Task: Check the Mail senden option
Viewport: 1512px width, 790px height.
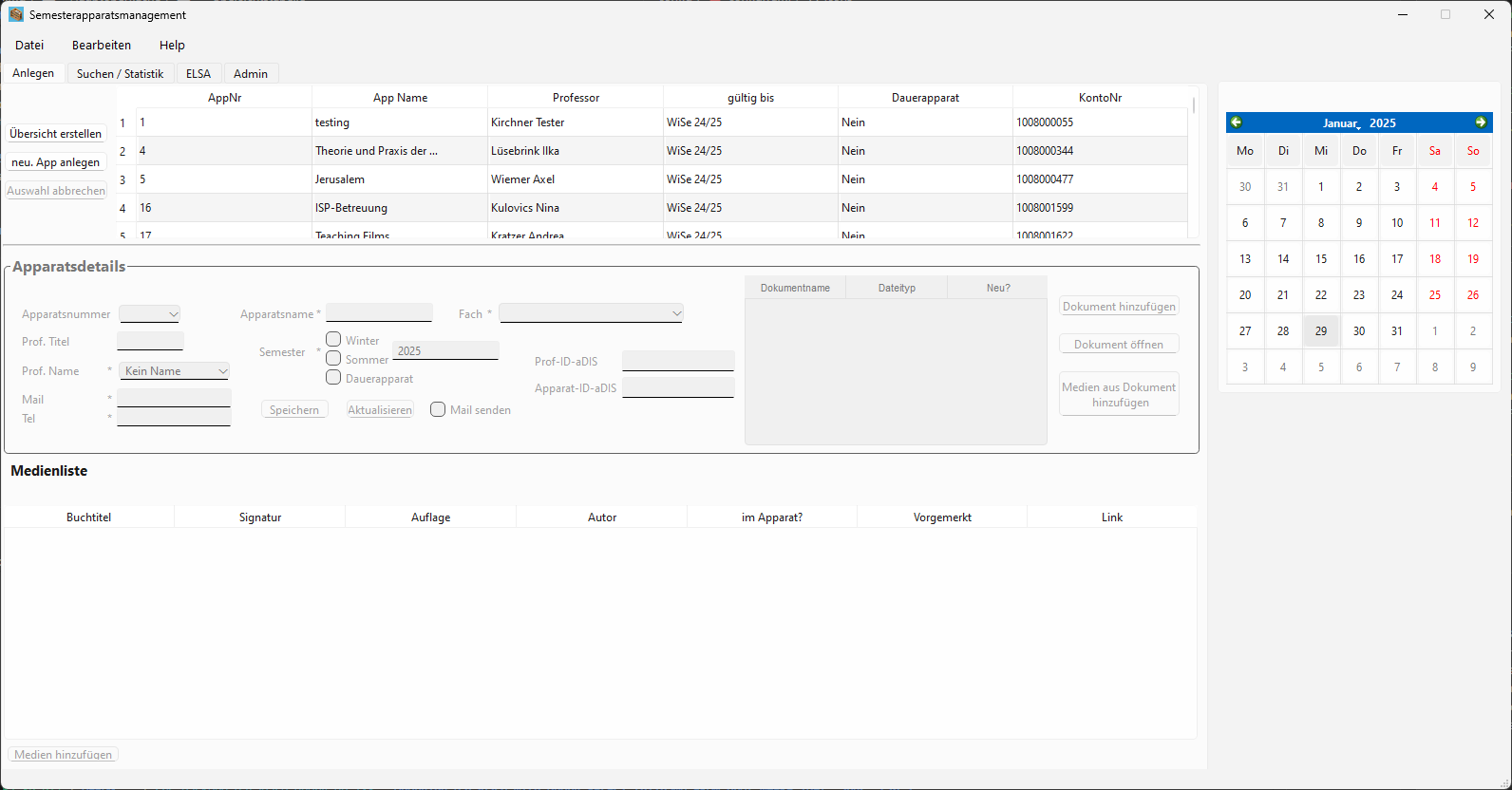Action: pyautogui.click(x=438, y=409)
